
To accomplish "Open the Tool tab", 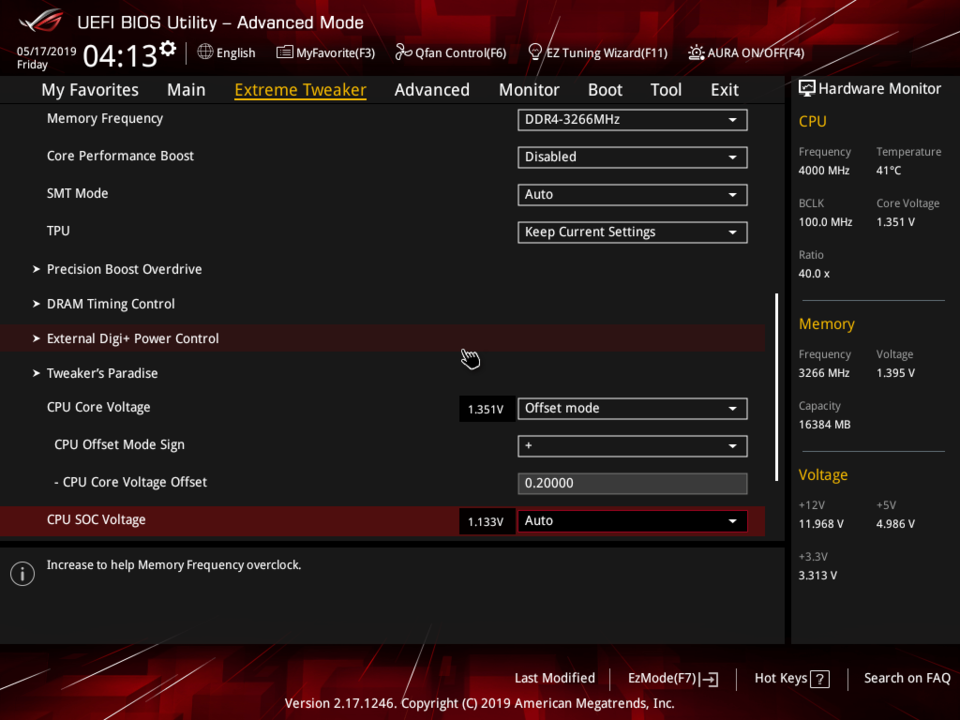I will coord(666,90).
